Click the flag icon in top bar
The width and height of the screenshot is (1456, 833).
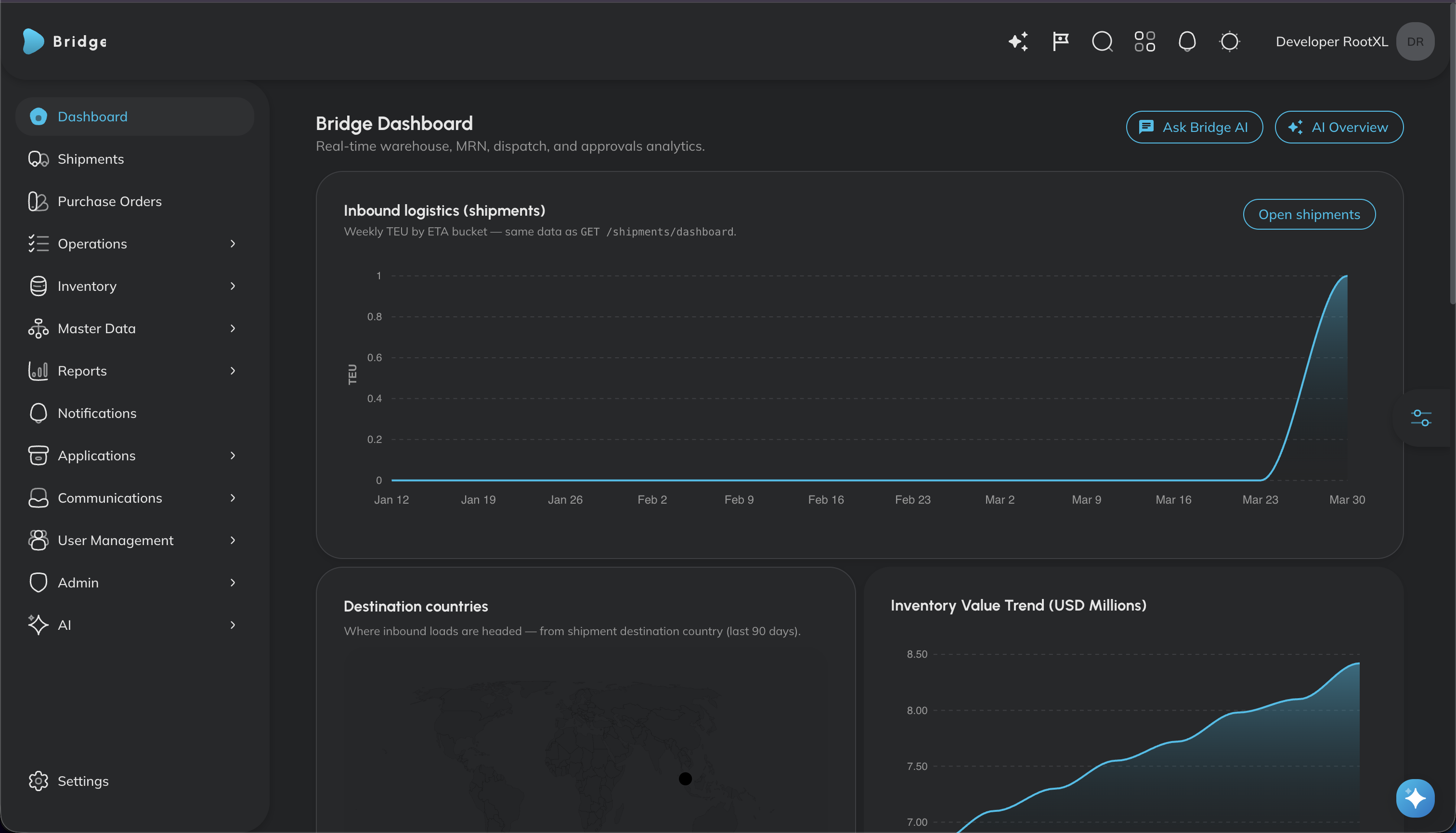(1060, 42)
